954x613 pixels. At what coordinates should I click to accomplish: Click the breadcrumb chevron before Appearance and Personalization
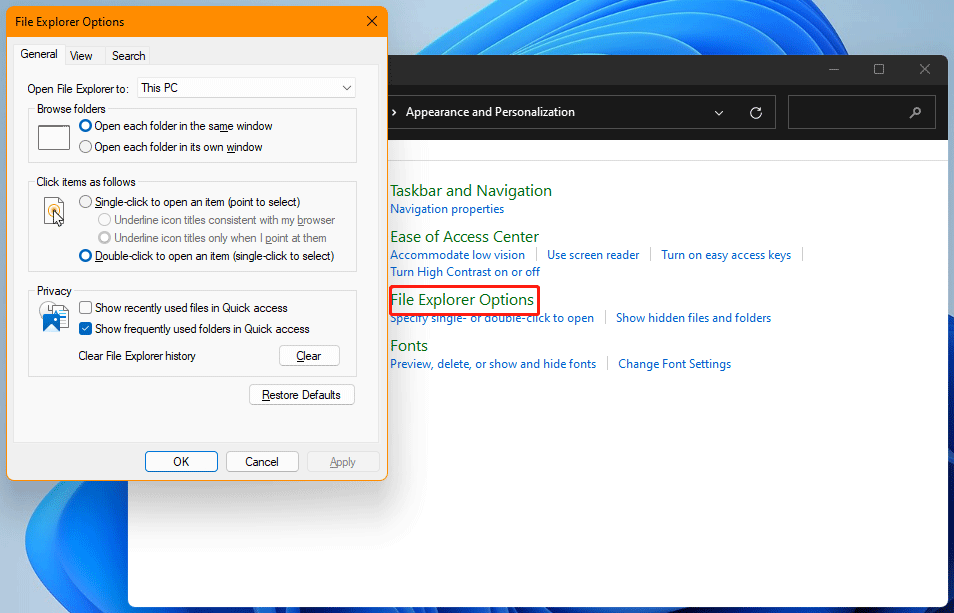point(392,112)
